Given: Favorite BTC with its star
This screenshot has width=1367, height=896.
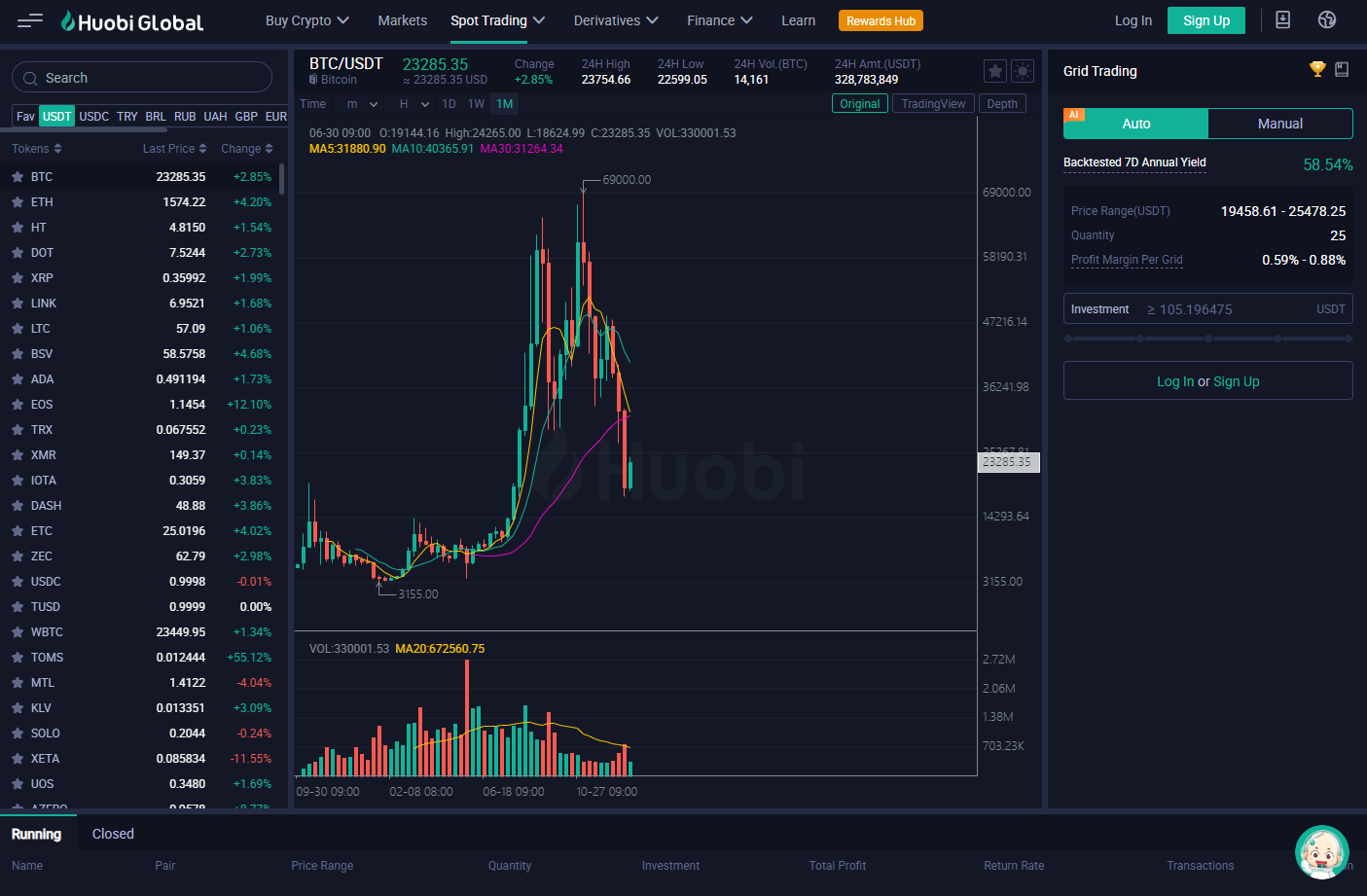Looking at the screenshot, I should click(x=18, y=177).
